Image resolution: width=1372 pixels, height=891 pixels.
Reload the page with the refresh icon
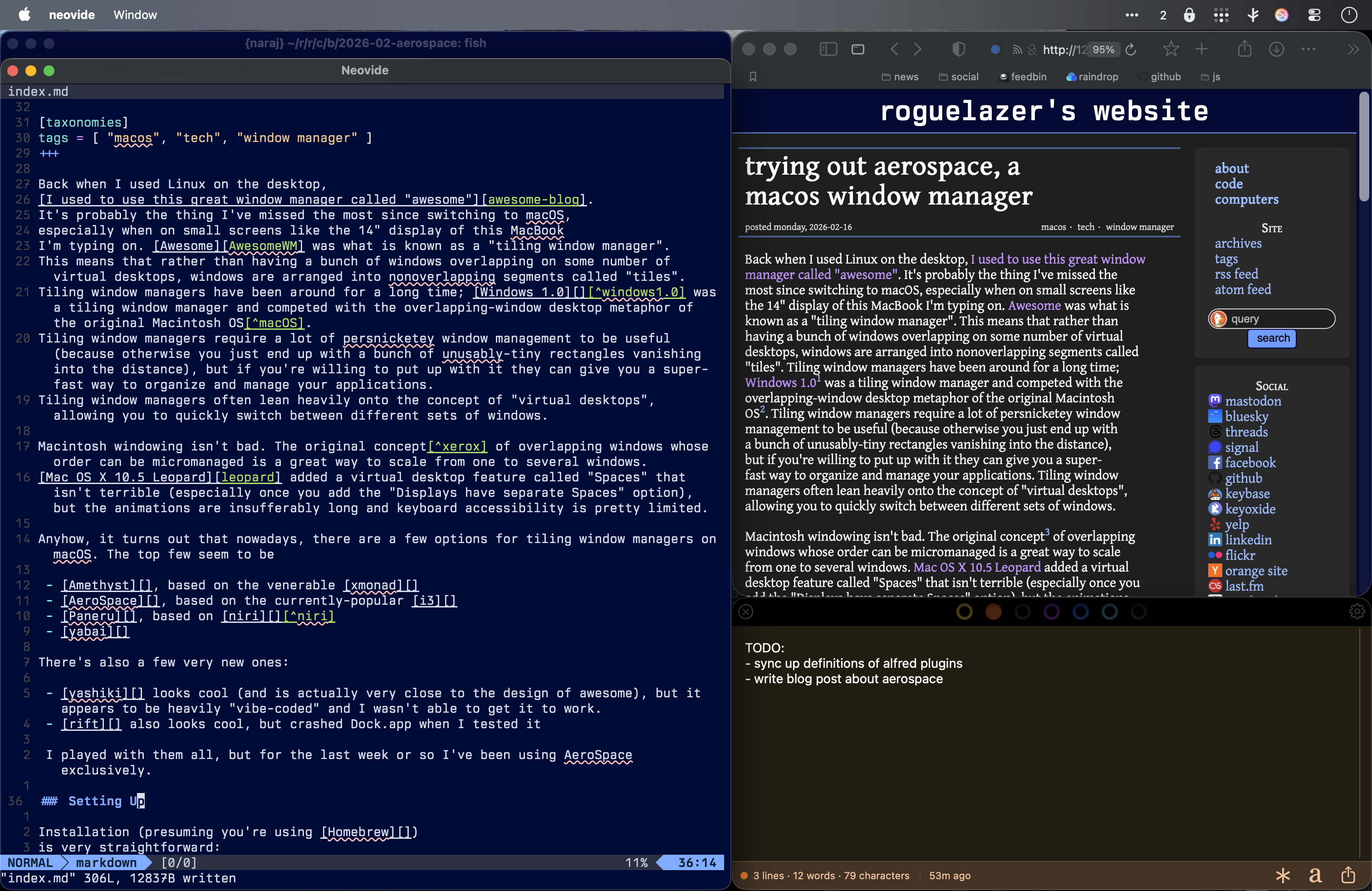[1131, 49]
